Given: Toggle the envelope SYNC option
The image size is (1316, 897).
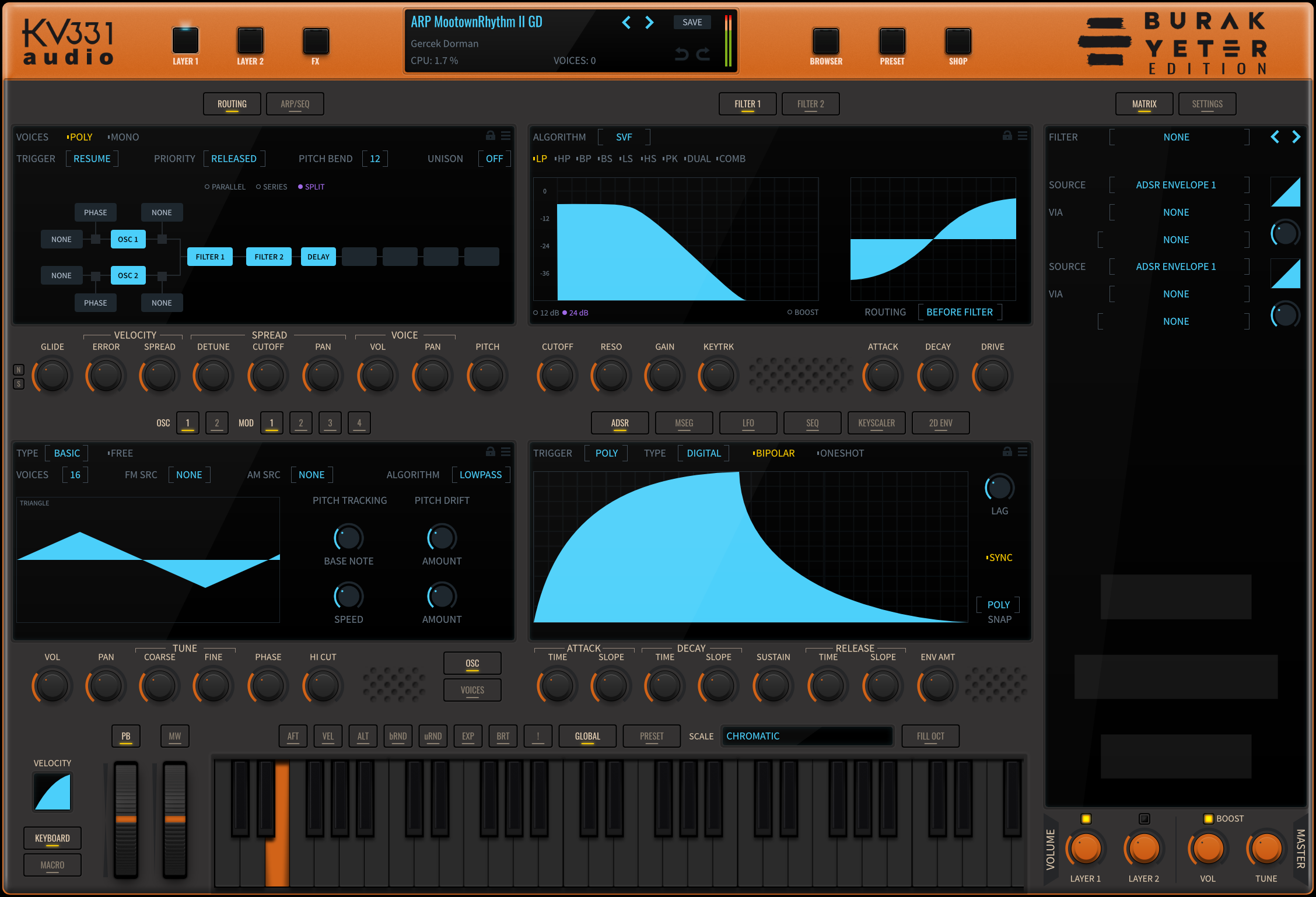Looking at the screenshot, I should pyautogui.click(x=999, y=558).
